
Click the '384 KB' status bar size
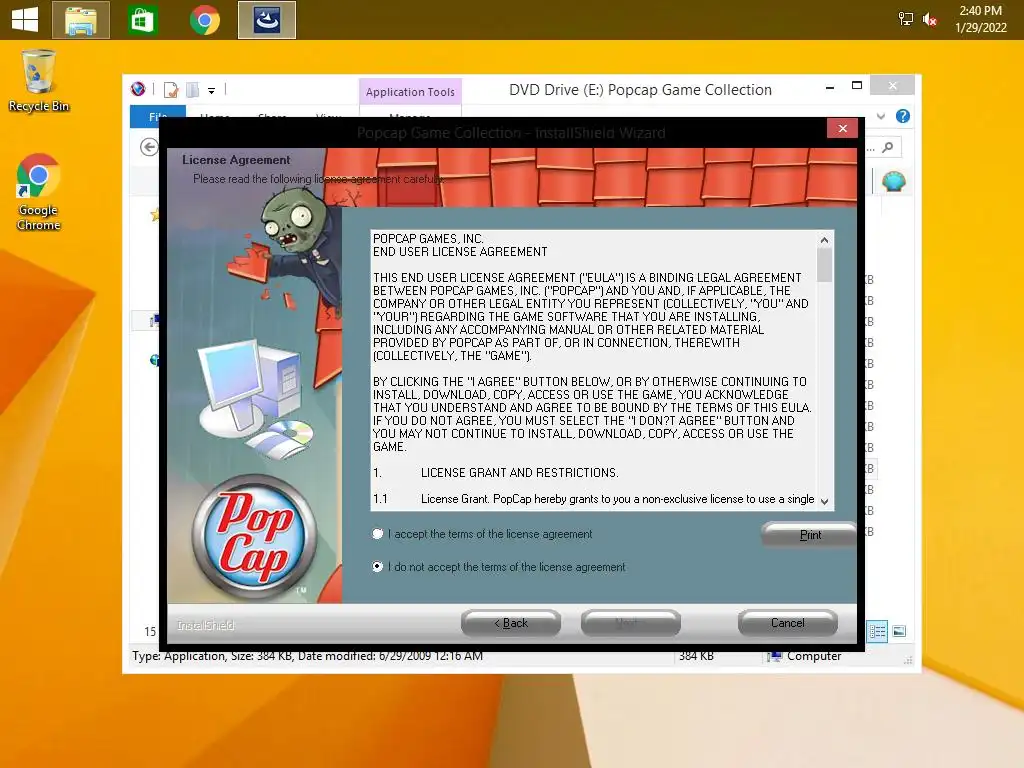[696, 656]
